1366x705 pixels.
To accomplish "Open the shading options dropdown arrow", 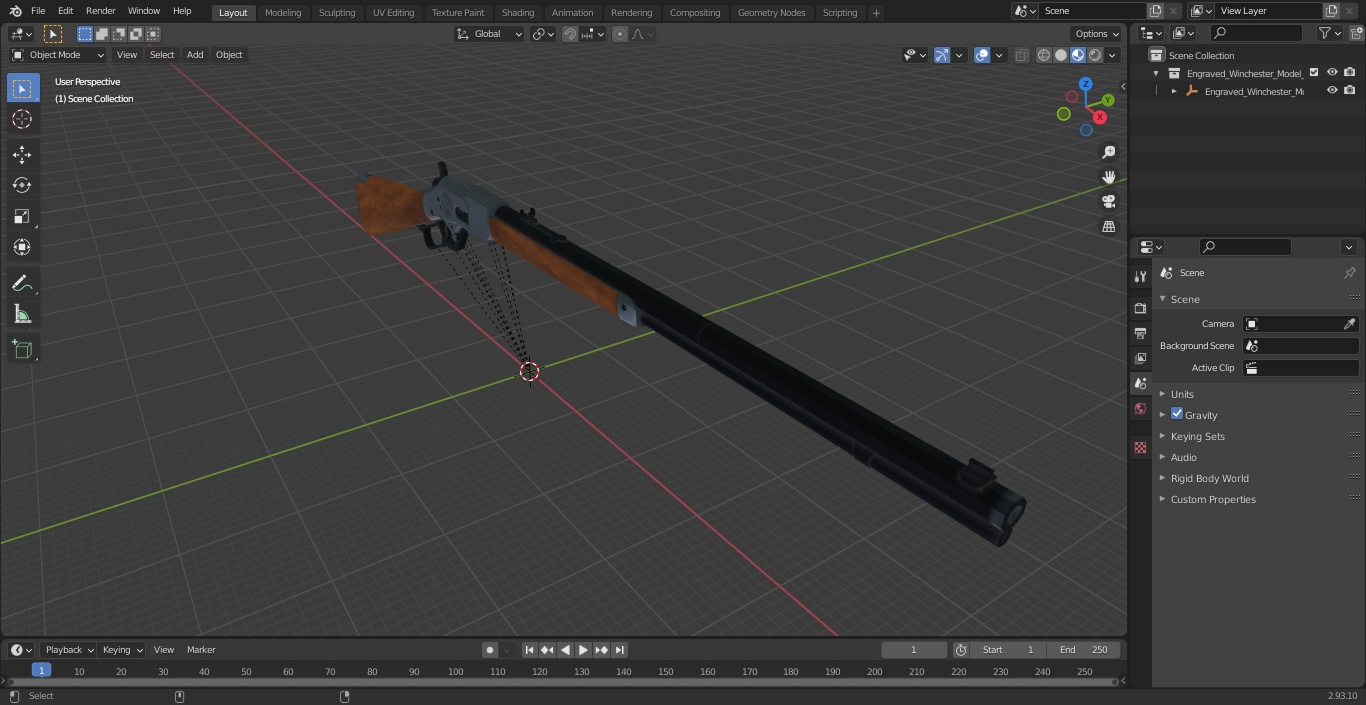I will [1112, 55].
